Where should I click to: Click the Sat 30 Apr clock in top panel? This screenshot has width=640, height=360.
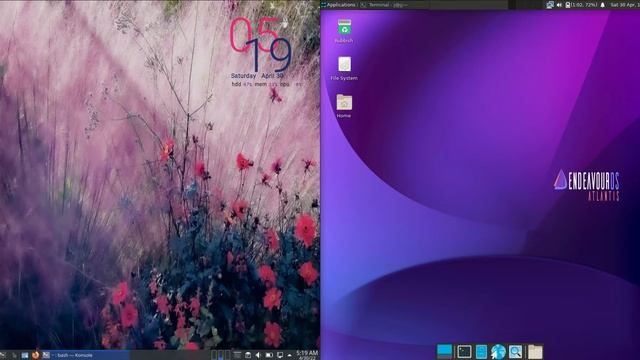point(624,5)
